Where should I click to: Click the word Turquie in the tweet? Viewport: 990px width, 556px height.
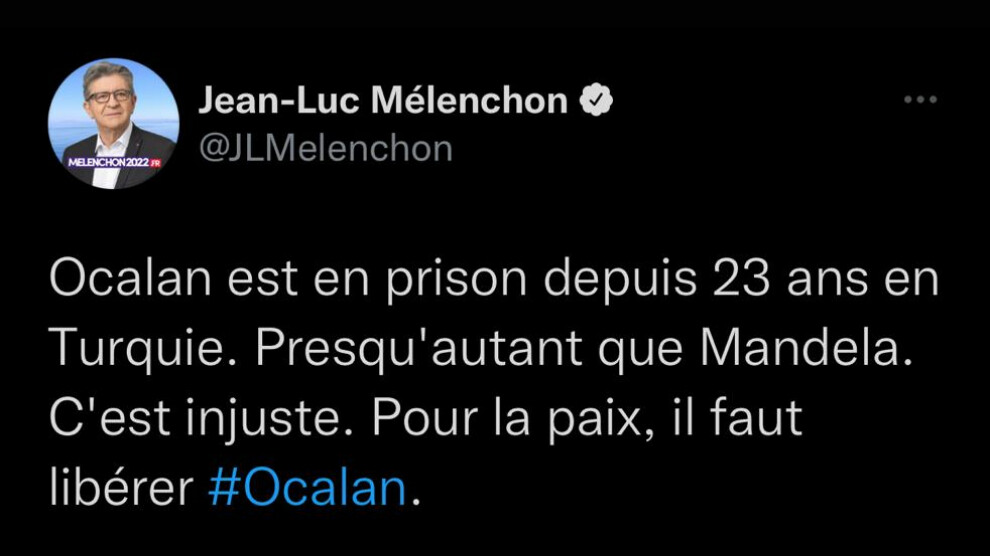[x=136, y=349]
